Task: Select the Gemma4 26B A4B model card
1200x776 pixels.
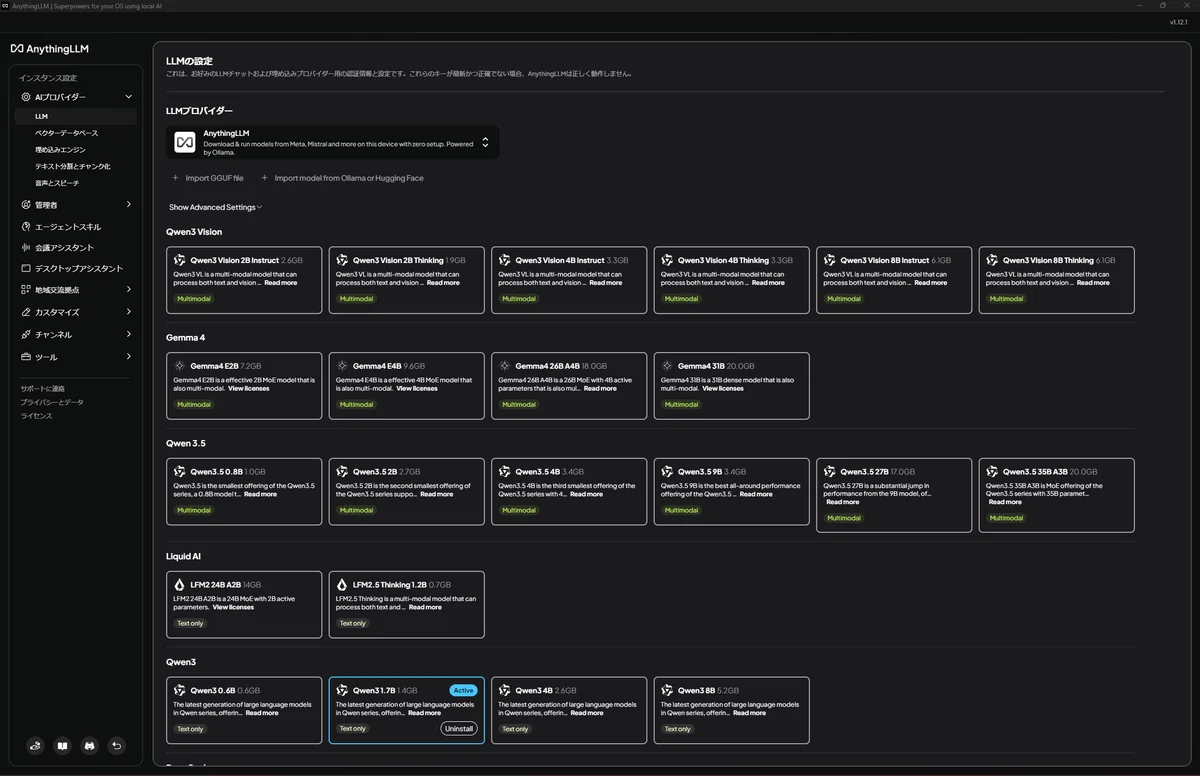Action: [x=569, y=385]
